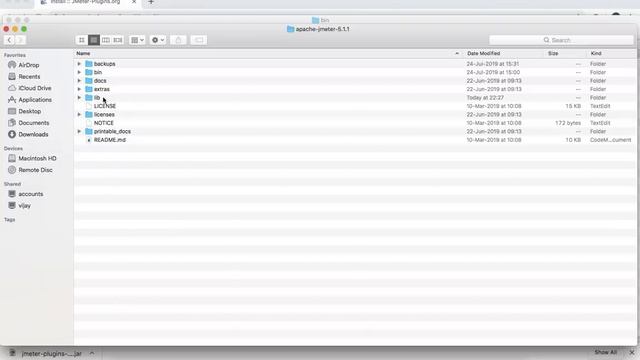
Task: Switch Finder to gallery view
Action: (x=118, y=40)
